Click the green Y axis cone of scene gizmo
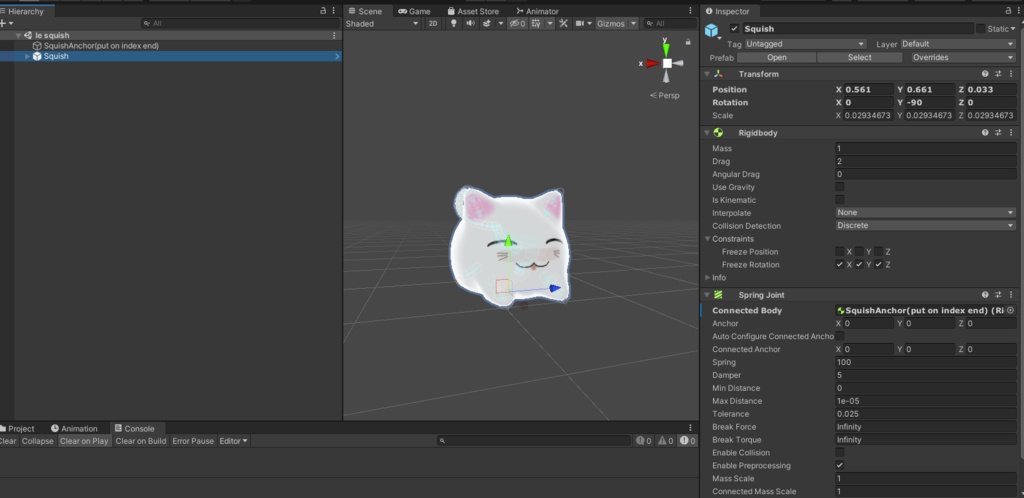This screenshot has height=498, width=1024. tap(665, 48)
